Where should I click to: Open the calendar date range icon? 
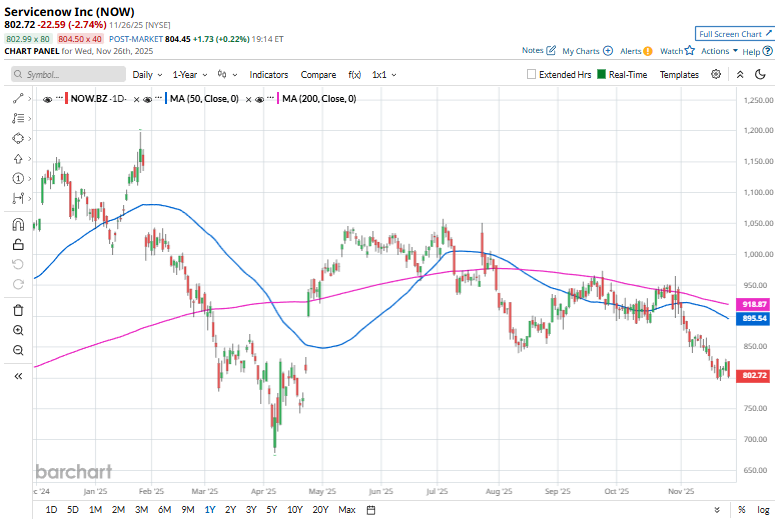[371, 510]
